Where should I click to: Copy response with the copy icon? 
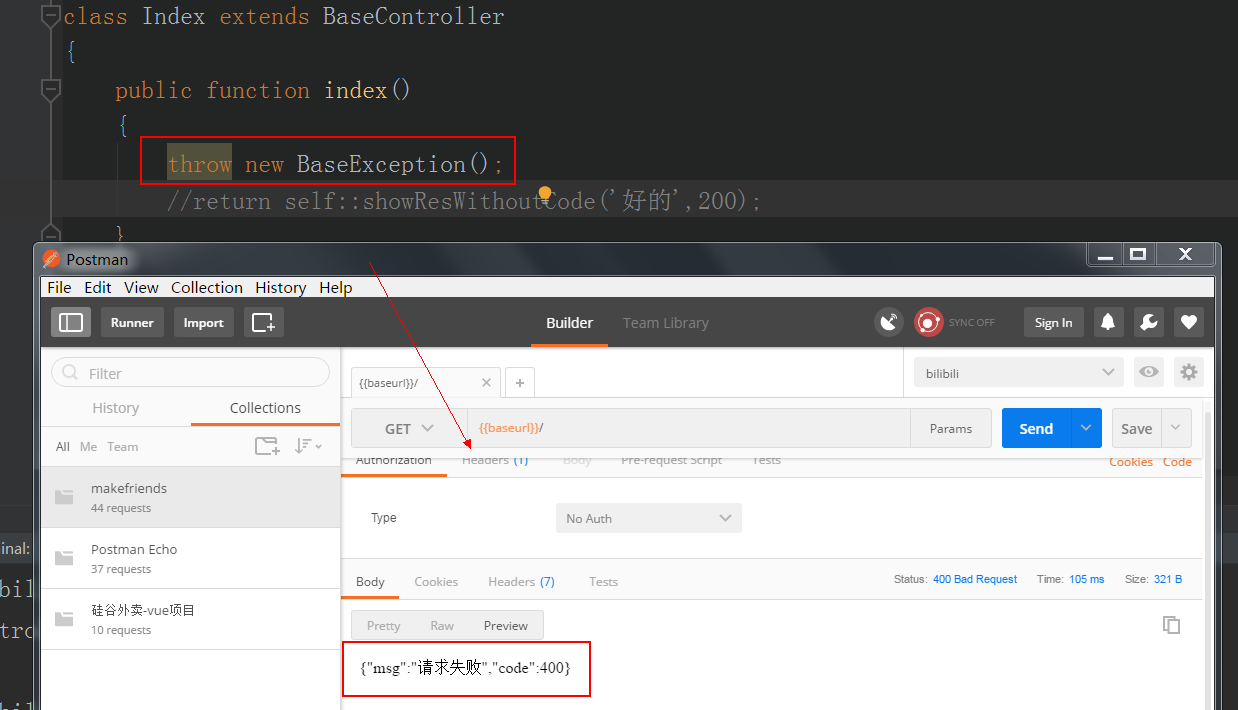pos(1171,625)
